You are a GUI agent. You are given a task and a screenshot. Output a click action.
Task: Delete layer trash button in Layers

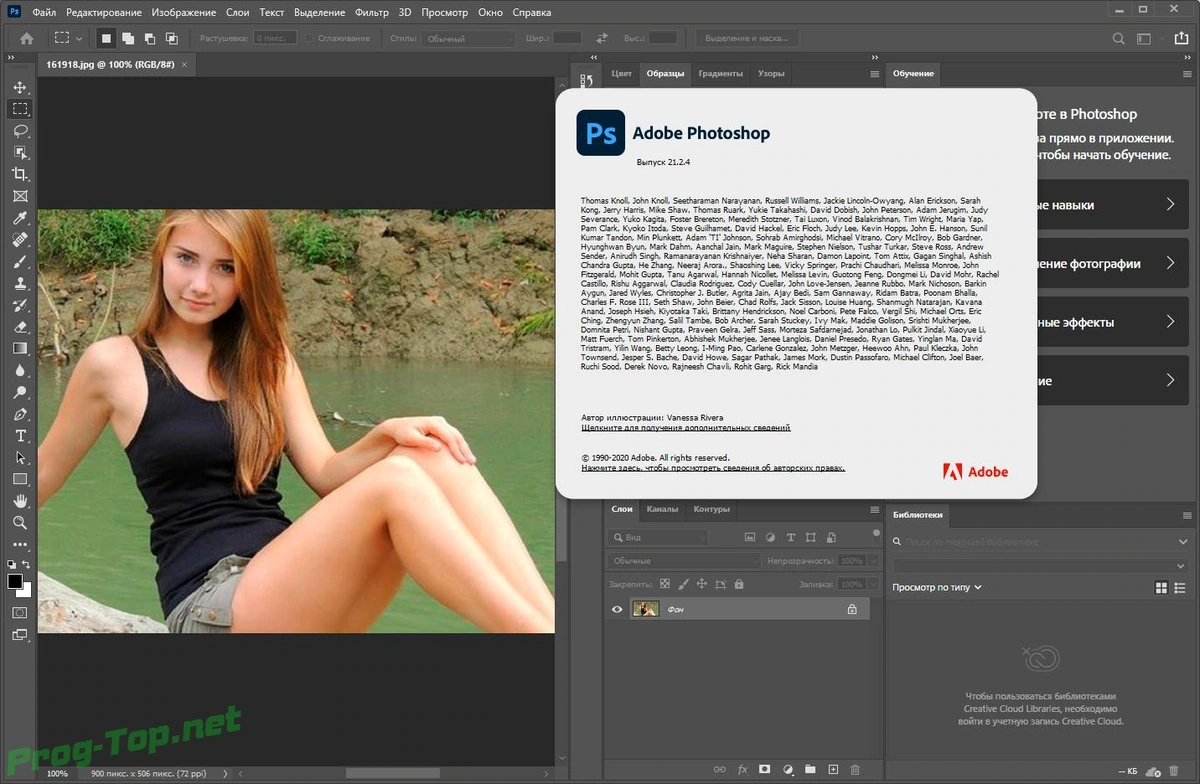click(854, 770)
